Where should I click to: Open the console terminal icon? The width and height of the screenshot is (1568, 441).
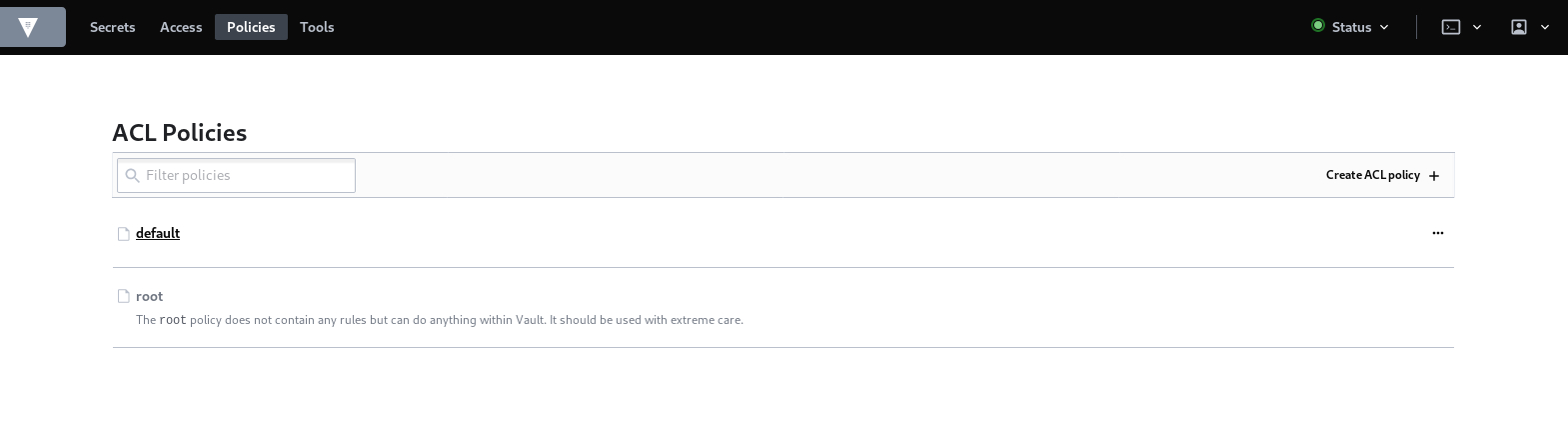coord(1451,27)
